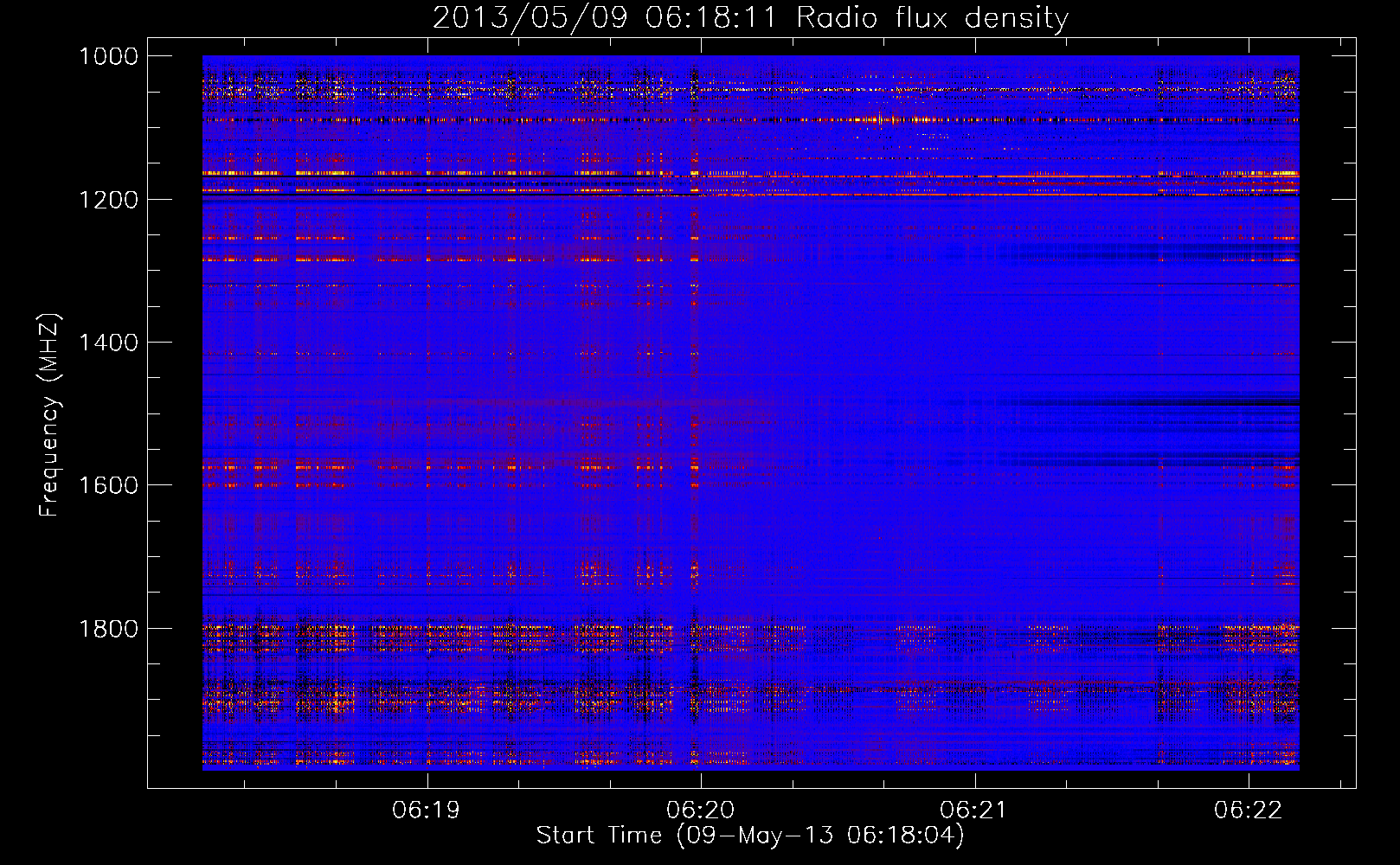Click the 1000 frequency axis label
The width and height of the screenshot is (1400, 865).
point(108,56)
